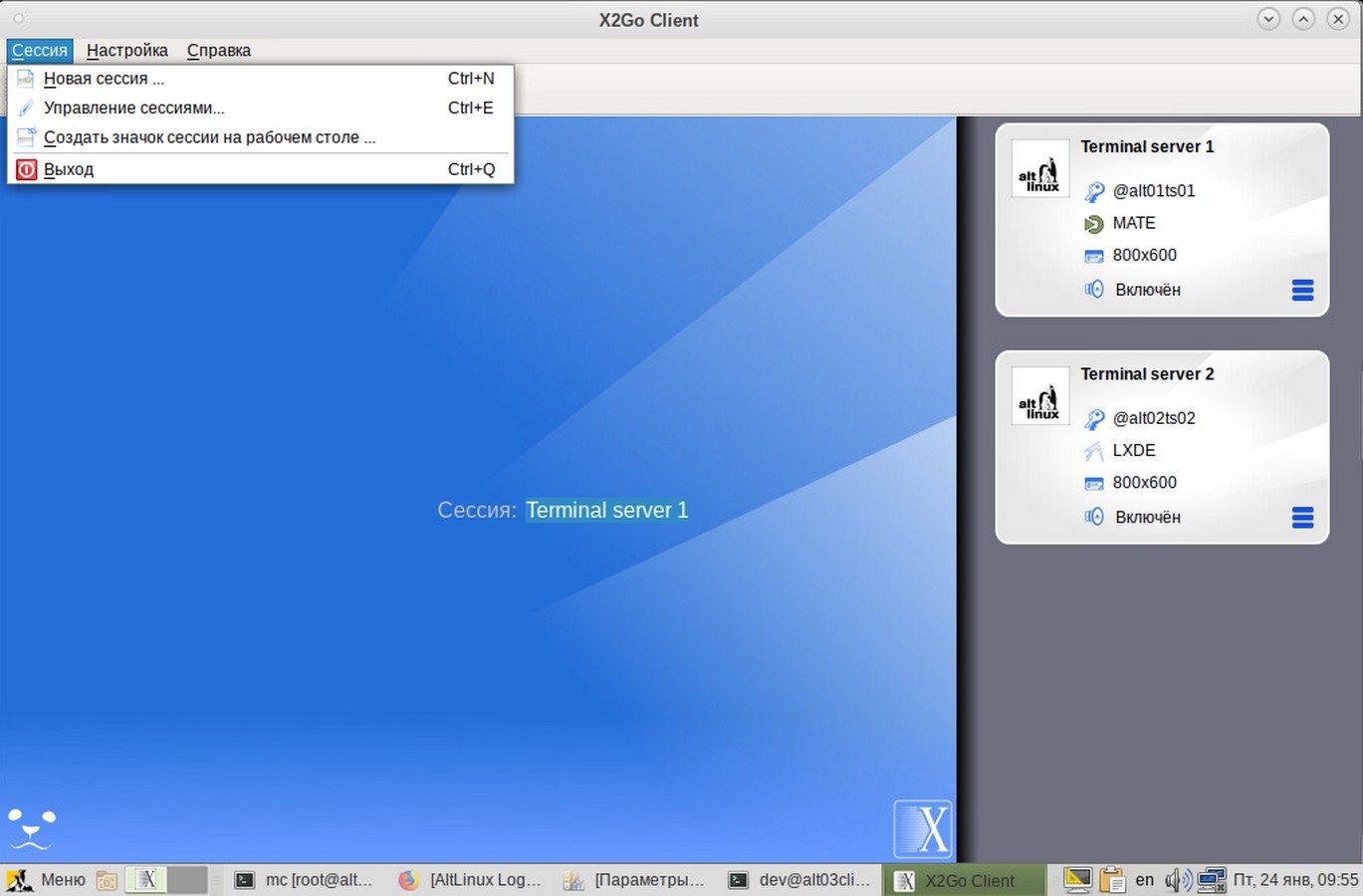Minimize the X2Go Client window

click(x=1268, y=19)
